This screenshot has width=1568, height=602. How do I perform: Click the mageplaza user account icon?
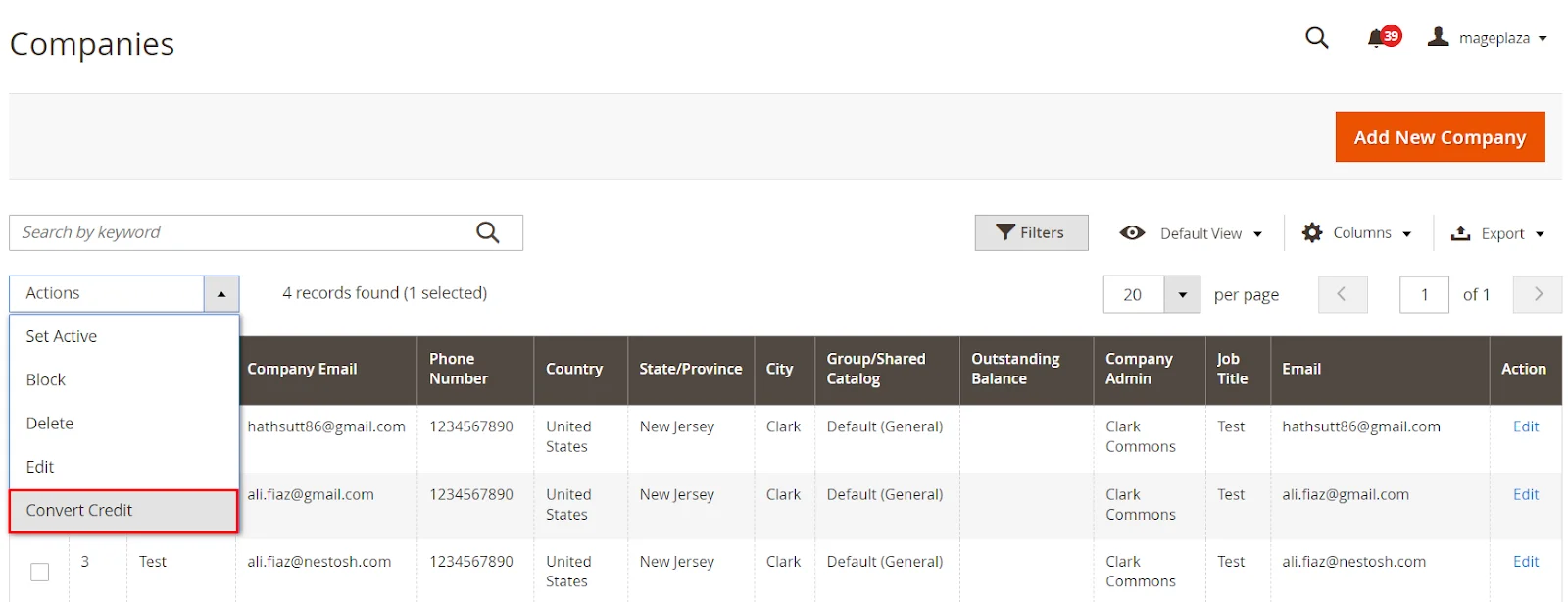pos(1438,37)
